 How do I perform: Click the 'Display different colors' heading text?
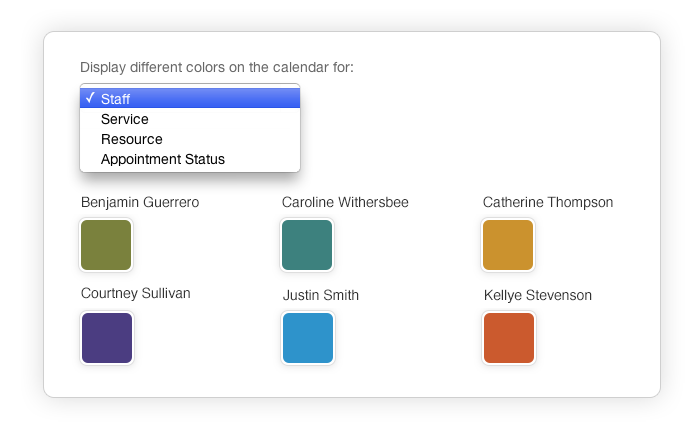217,67
